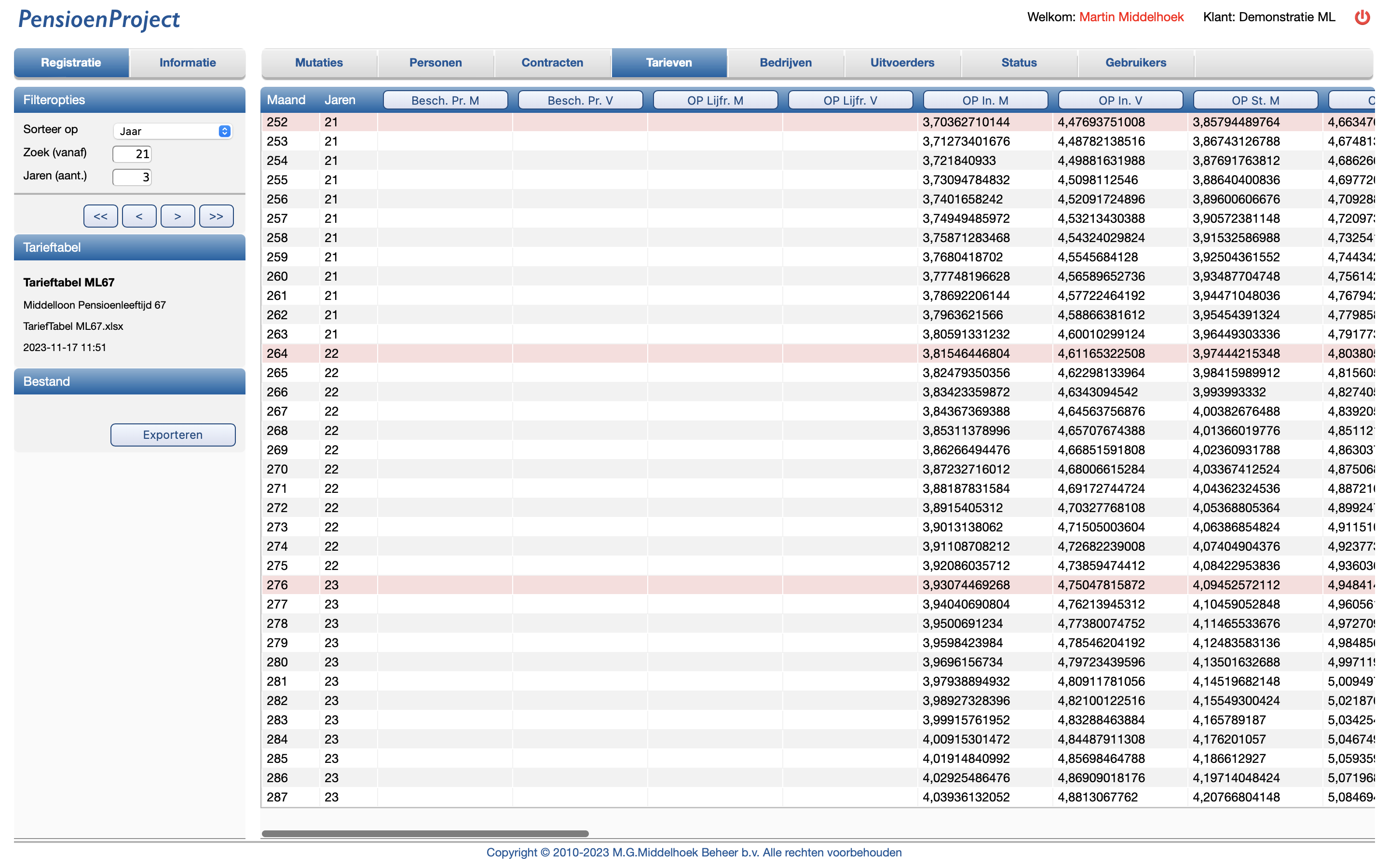This screenshot has height=868, width=1389.
Task: Click the Besch. Pr. M column button
Action: (x=445, y=100)
